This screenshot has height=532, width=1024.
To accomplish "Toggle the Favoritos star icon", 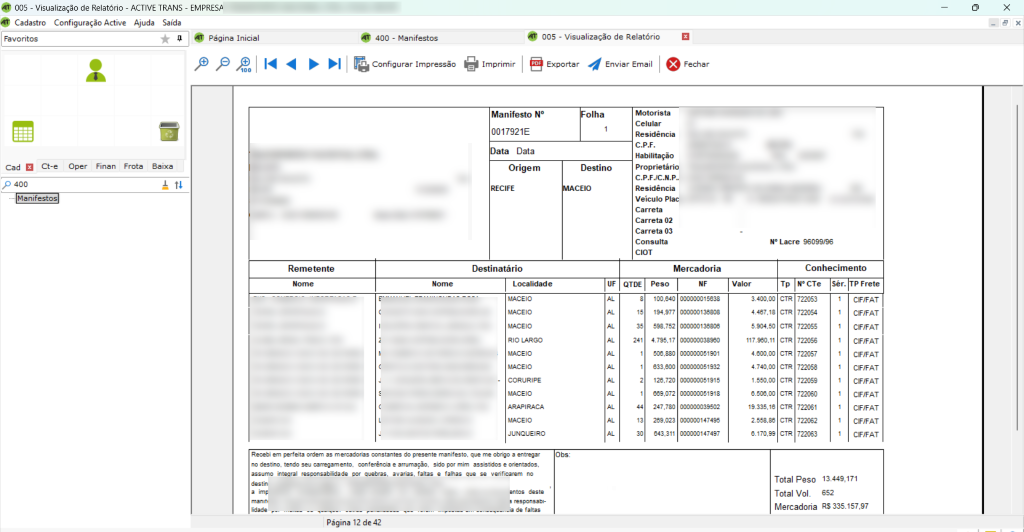I will (x=165, y=39).
